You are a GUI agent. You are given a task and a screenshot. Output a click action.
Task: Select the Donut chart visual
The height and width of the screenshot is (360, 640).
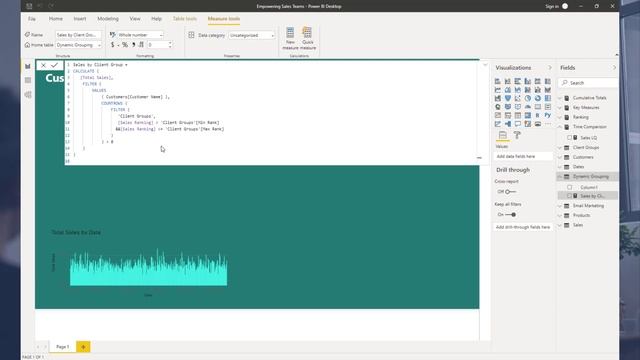pos(538,98)
